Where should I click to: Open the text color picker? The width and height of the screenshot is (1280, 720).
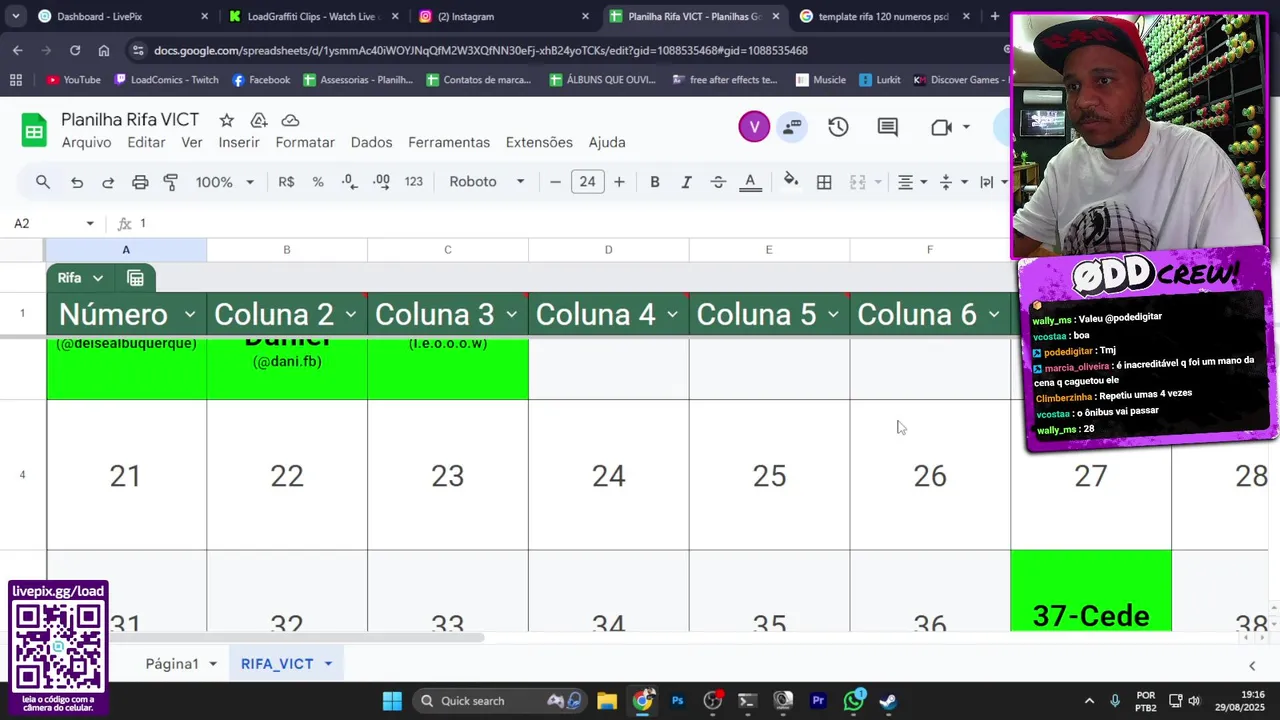[x=750, y=182]
